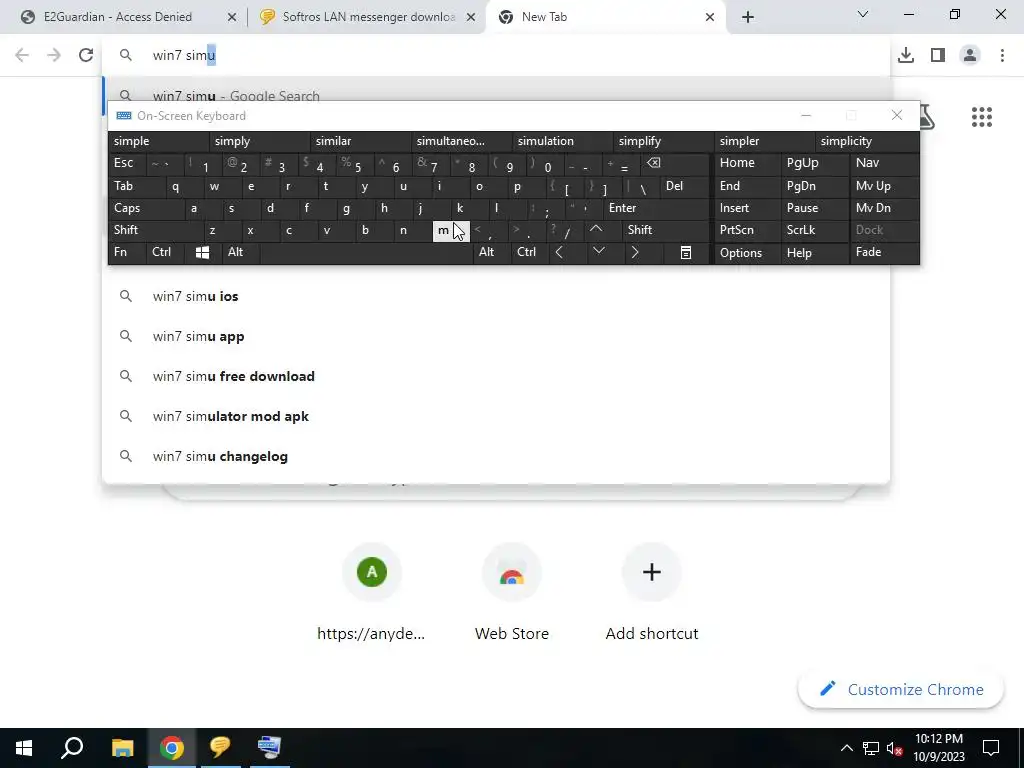
Task: Open the notifications center icon
Action: 991,748
